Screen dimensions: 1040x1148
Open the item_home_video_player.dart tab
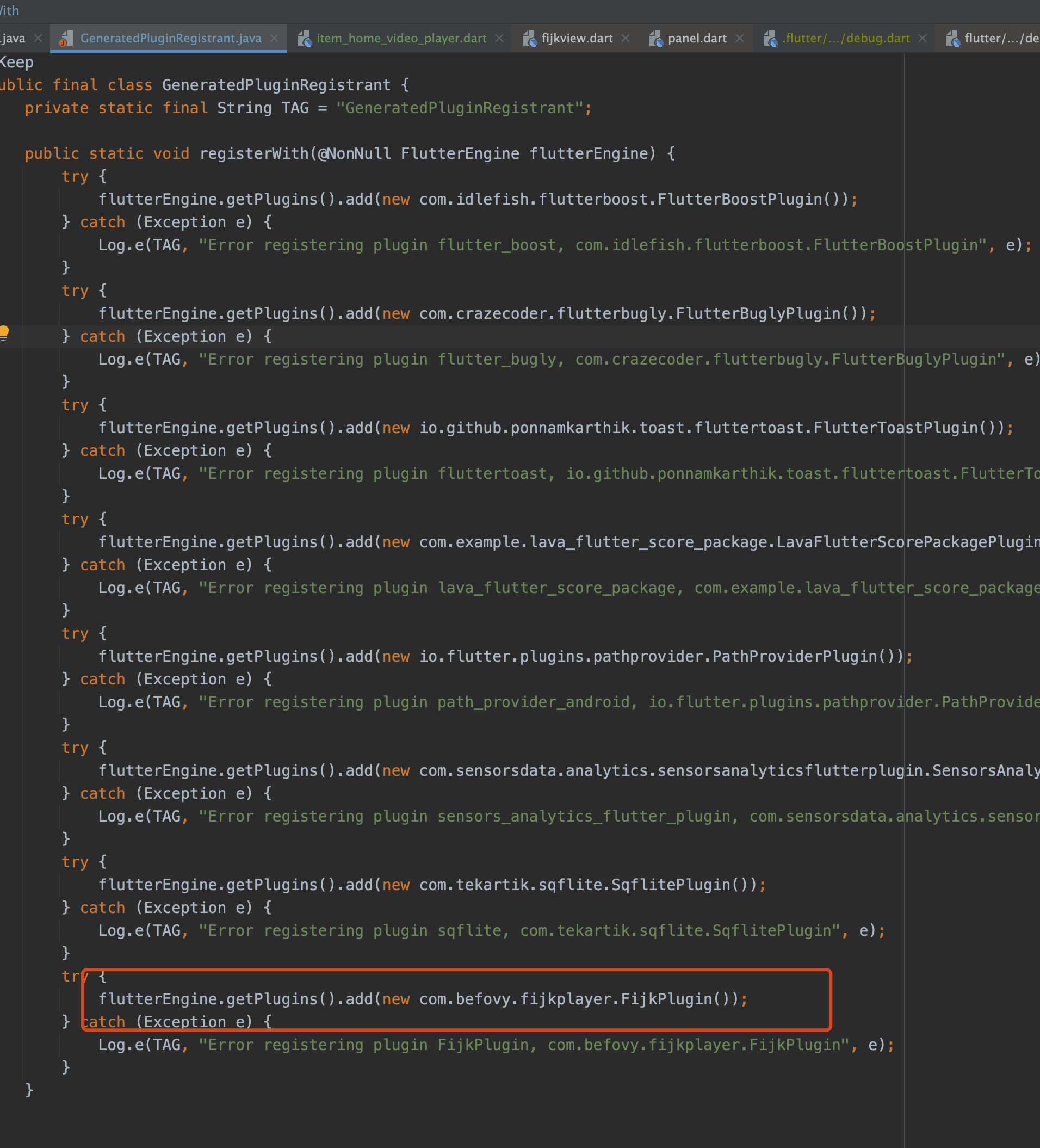pyautogui.click(x=401, y=38)
